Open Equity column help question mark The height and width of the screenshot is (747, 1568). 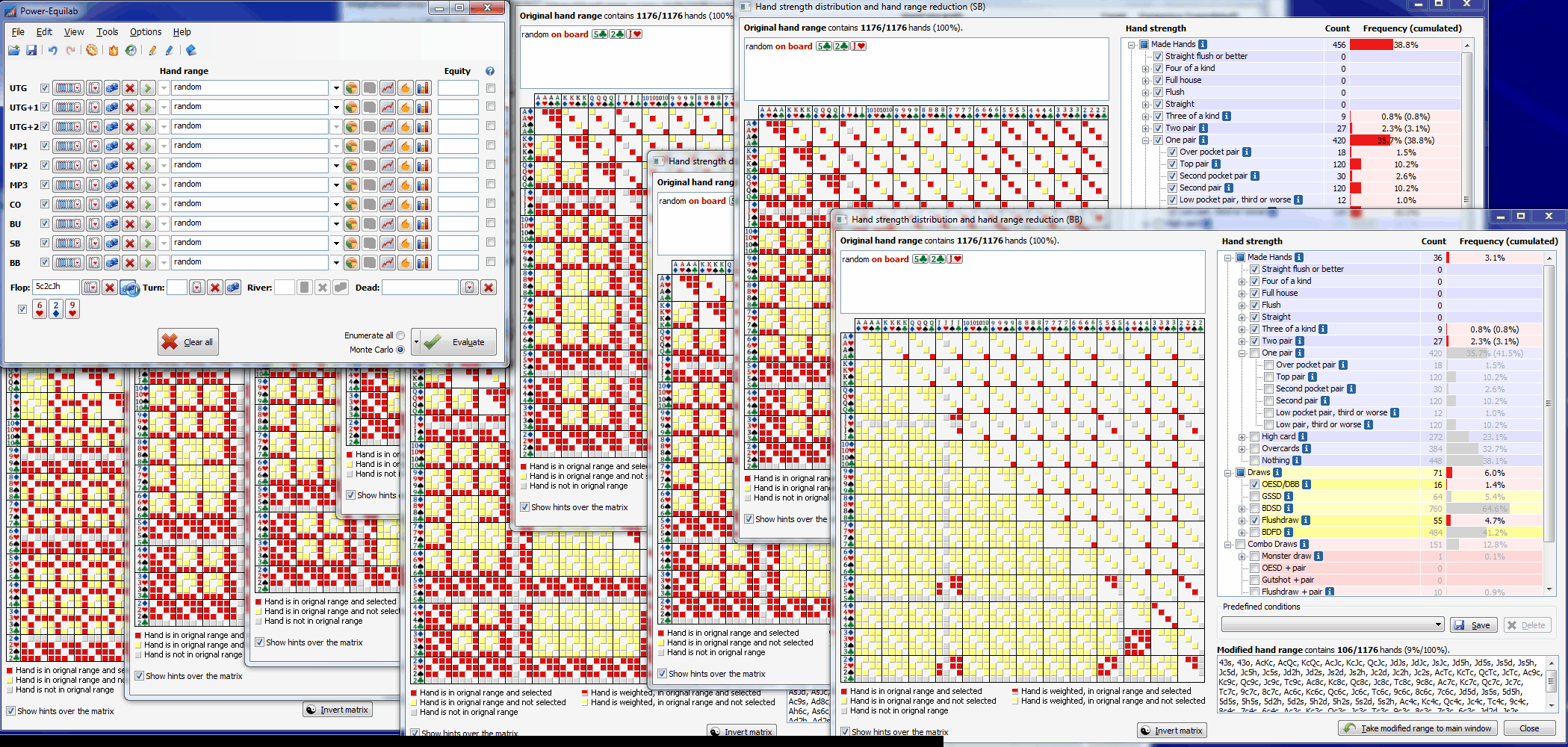(x=490, y=71)
